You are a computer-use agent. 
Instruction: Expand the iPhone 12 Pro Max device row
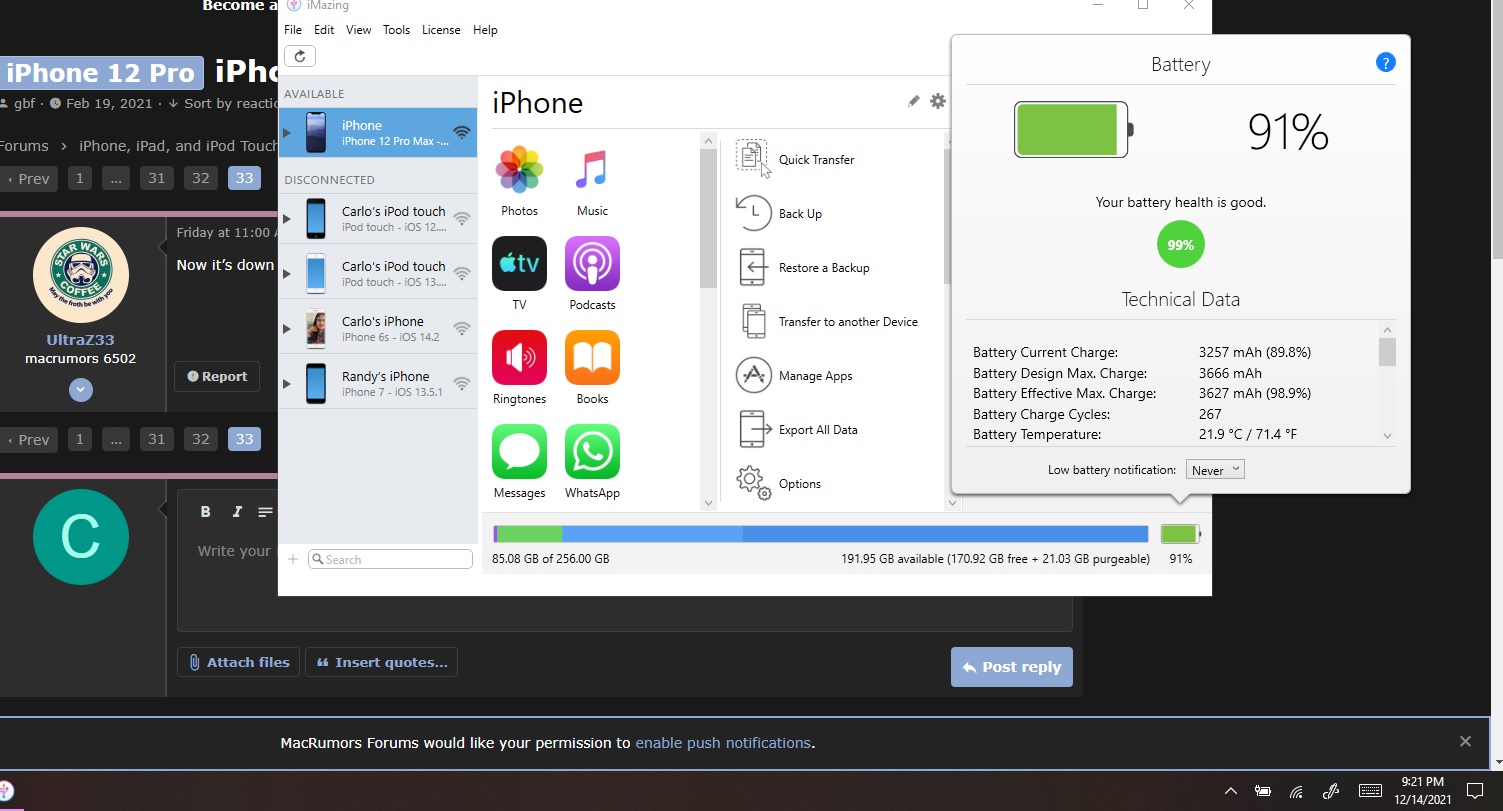(287, 133)
